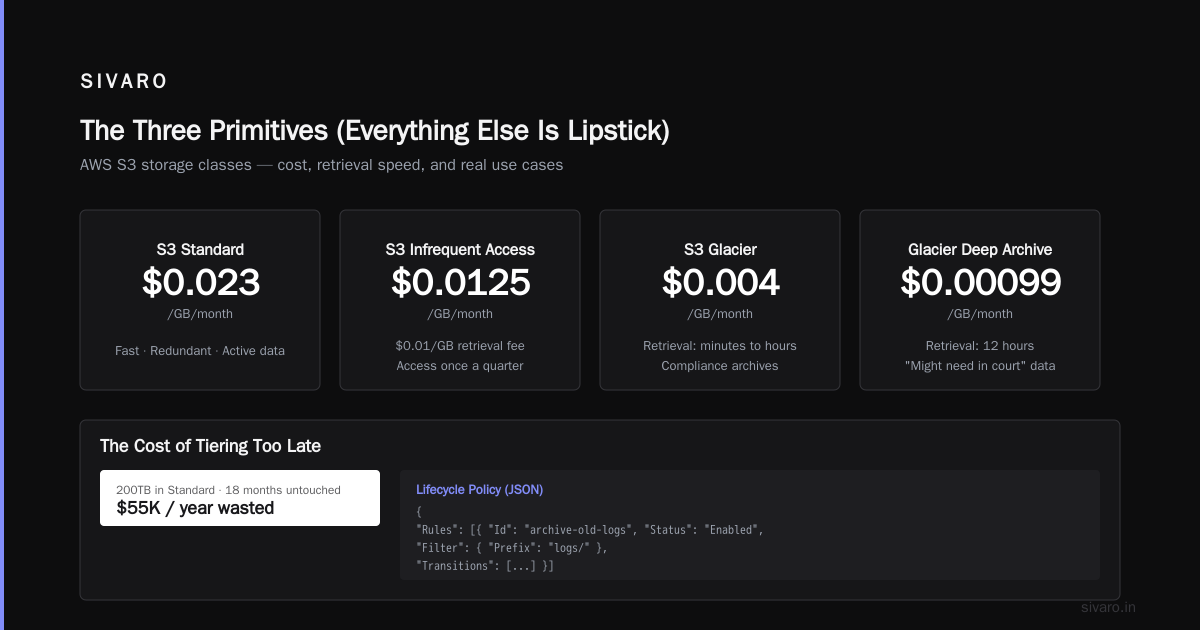Click the AWS S3 storage classes subtitle
The width and height of the screenshot is (1200, 630).
pyautogui.click(x=321, y=165)
